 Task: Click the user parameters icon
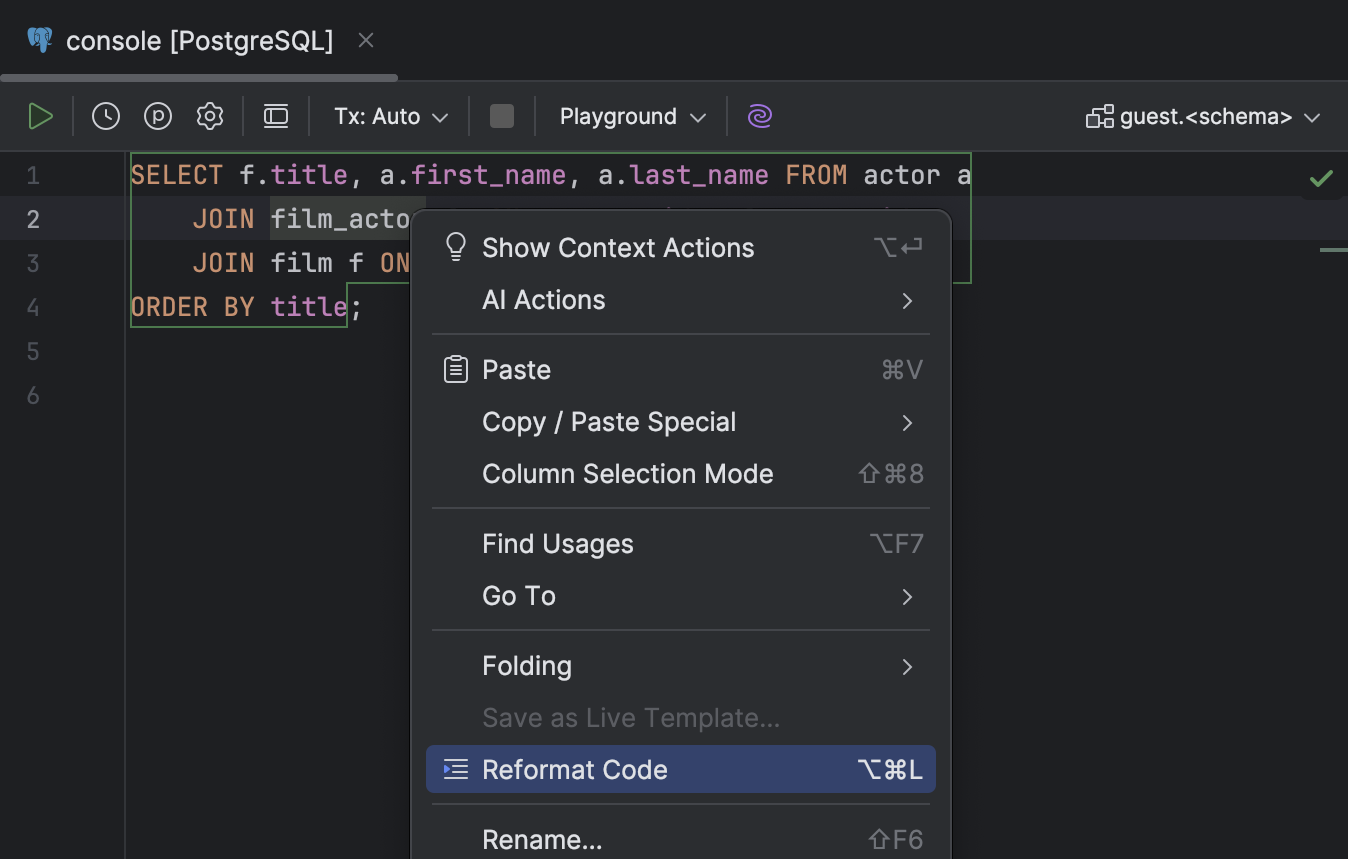coord(157,115)
